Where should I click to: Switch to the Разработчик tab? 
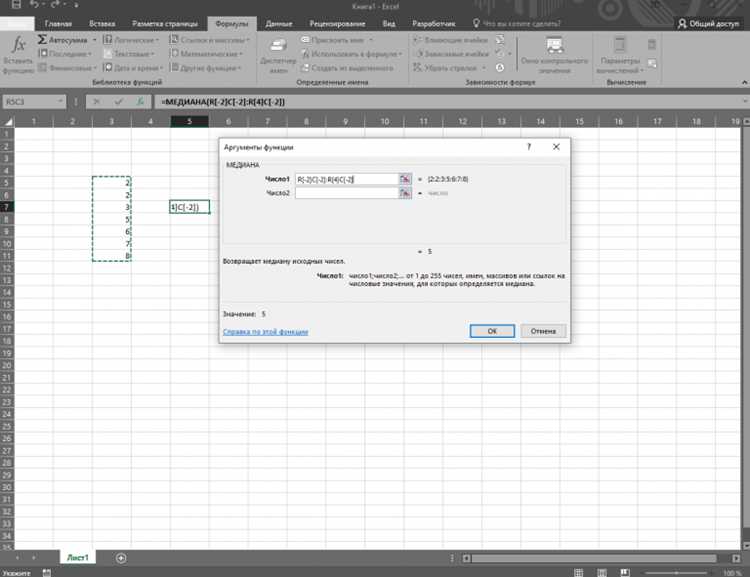(433, 23)
